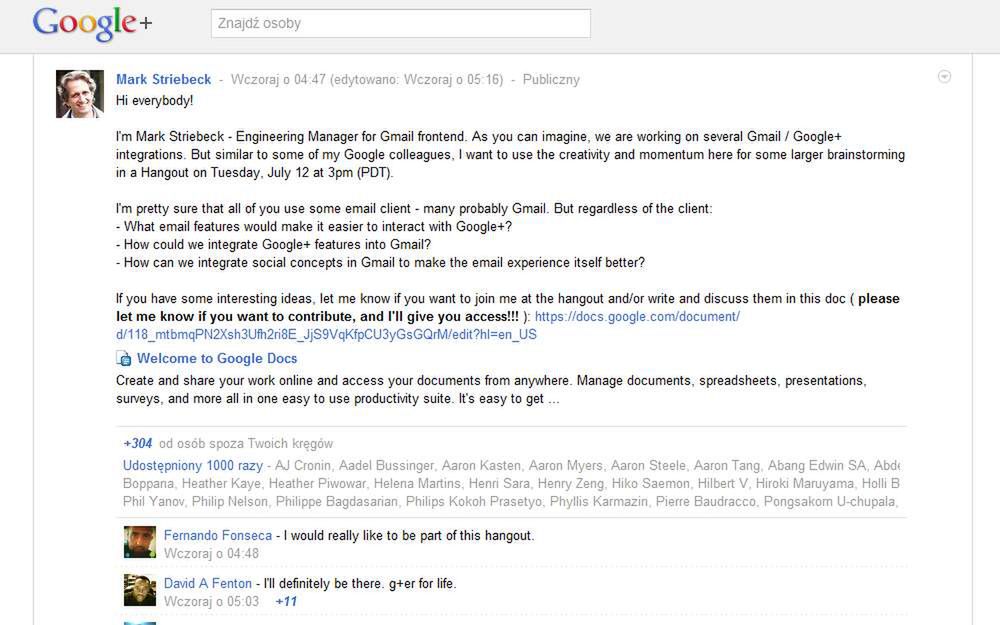
Task: Click the timestamp Wczoraj o 05:03
Action: point(211,601)
